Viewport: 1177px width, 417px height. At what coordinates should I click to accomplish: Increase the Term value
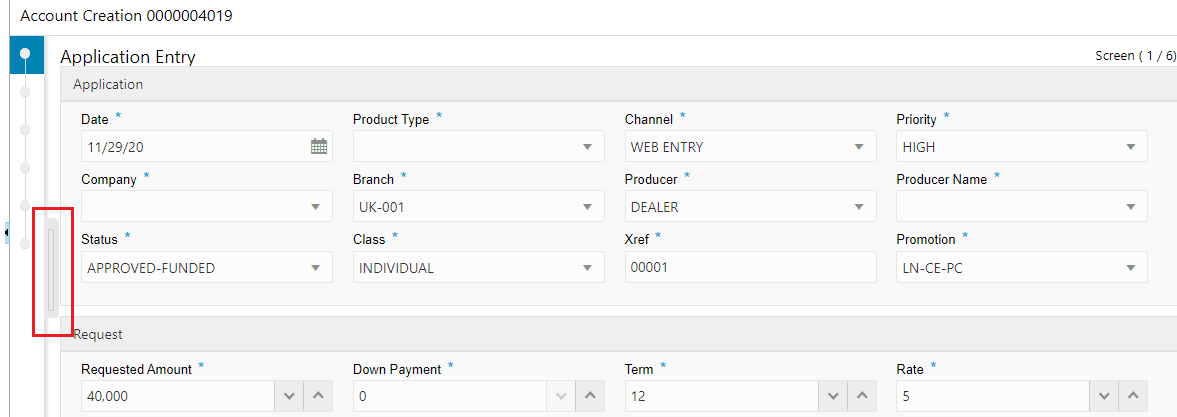point(862,395)
